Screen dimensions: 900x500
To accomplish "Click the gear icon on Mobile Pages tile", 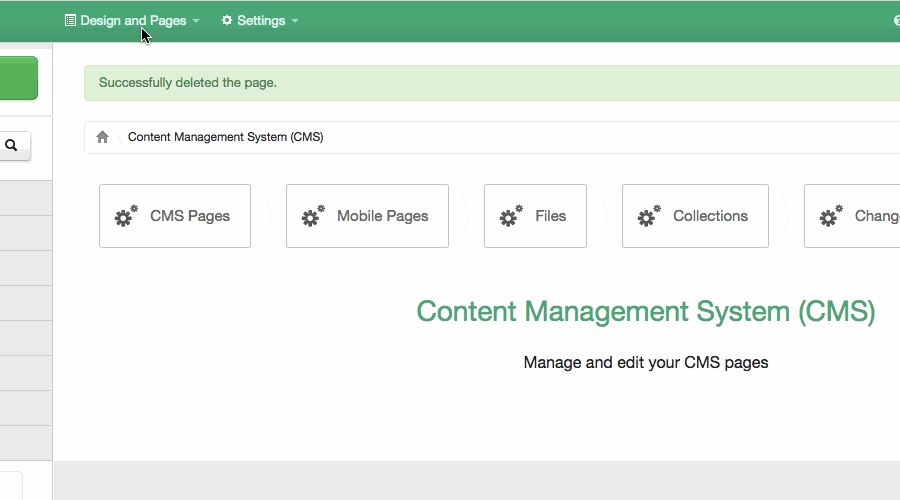I will [x=313, y=216].
